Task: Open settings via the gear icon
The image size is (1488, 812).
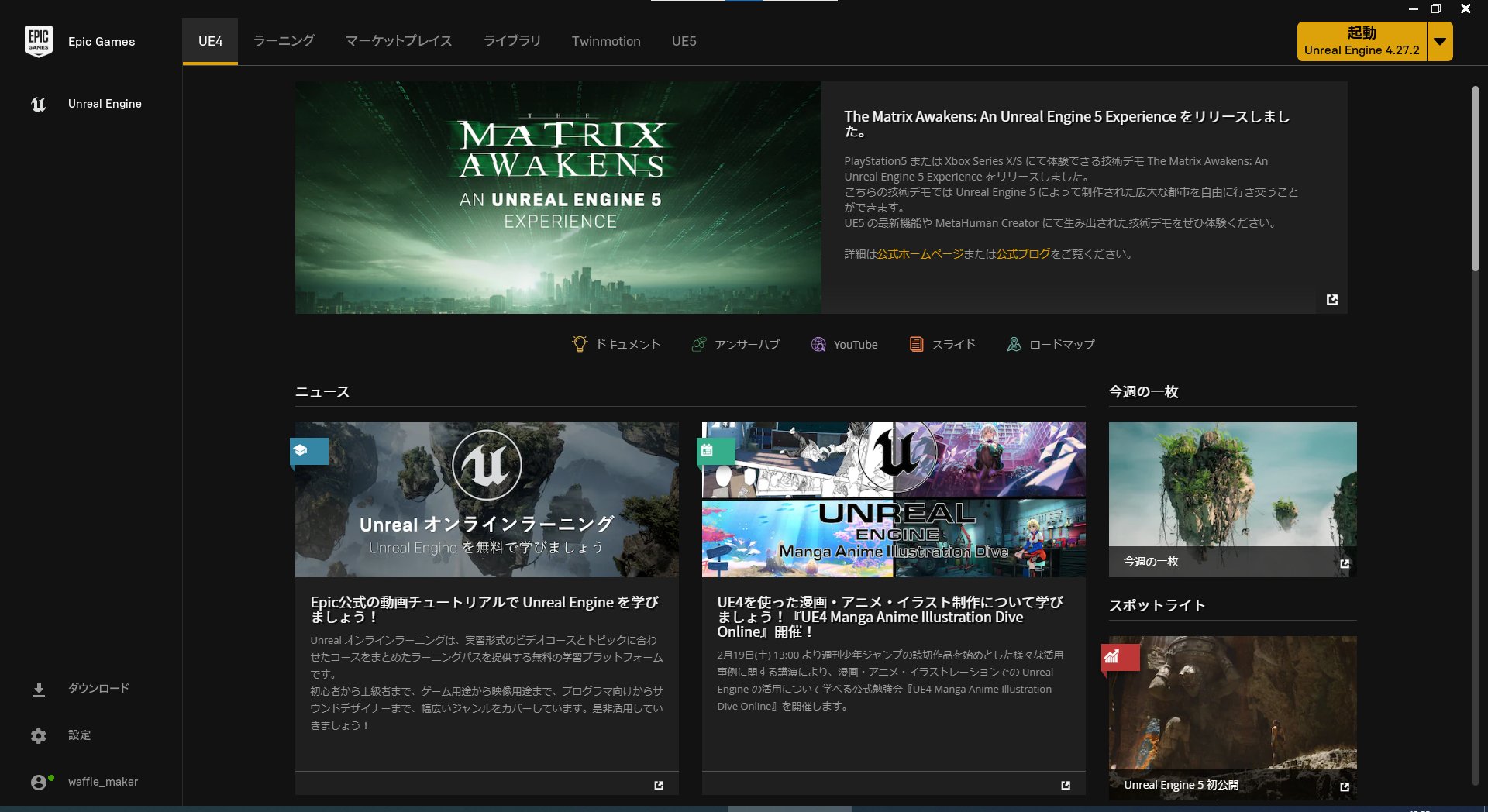Action: click(x=39, y=735)
